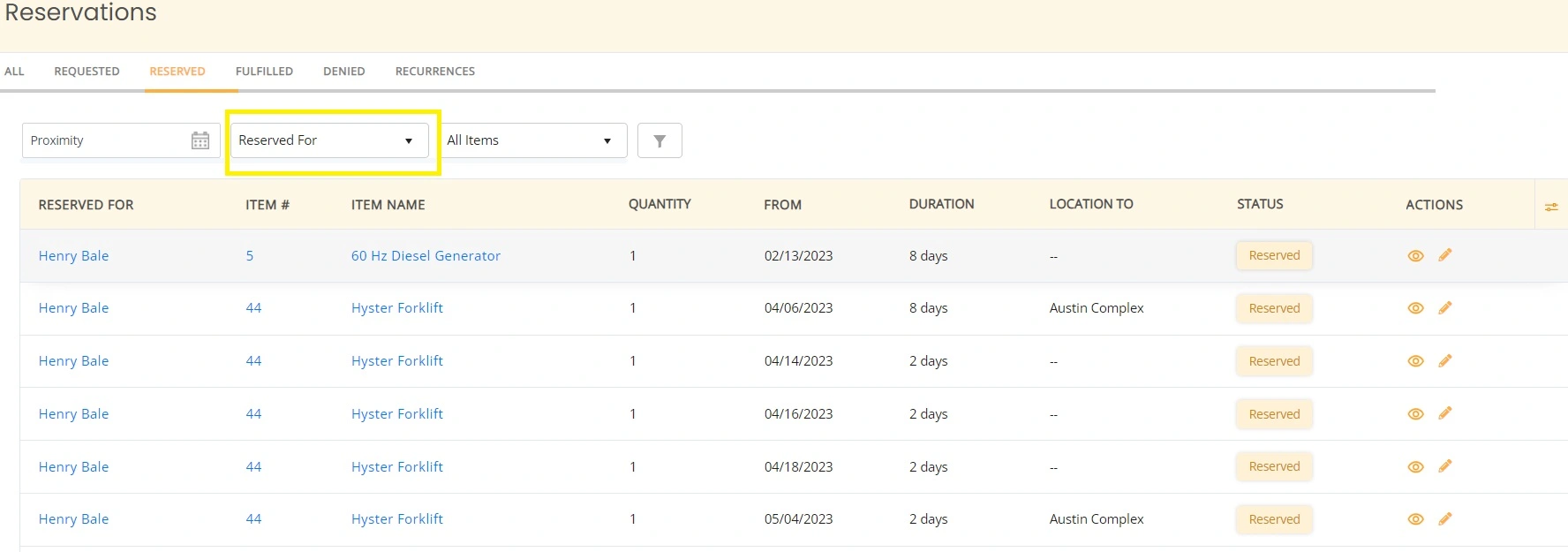Edit the 05/04/2023 reservation via pencil icon
Image resolution: width=1568 pixels, height=552 pixels.
coord(1445,518)
